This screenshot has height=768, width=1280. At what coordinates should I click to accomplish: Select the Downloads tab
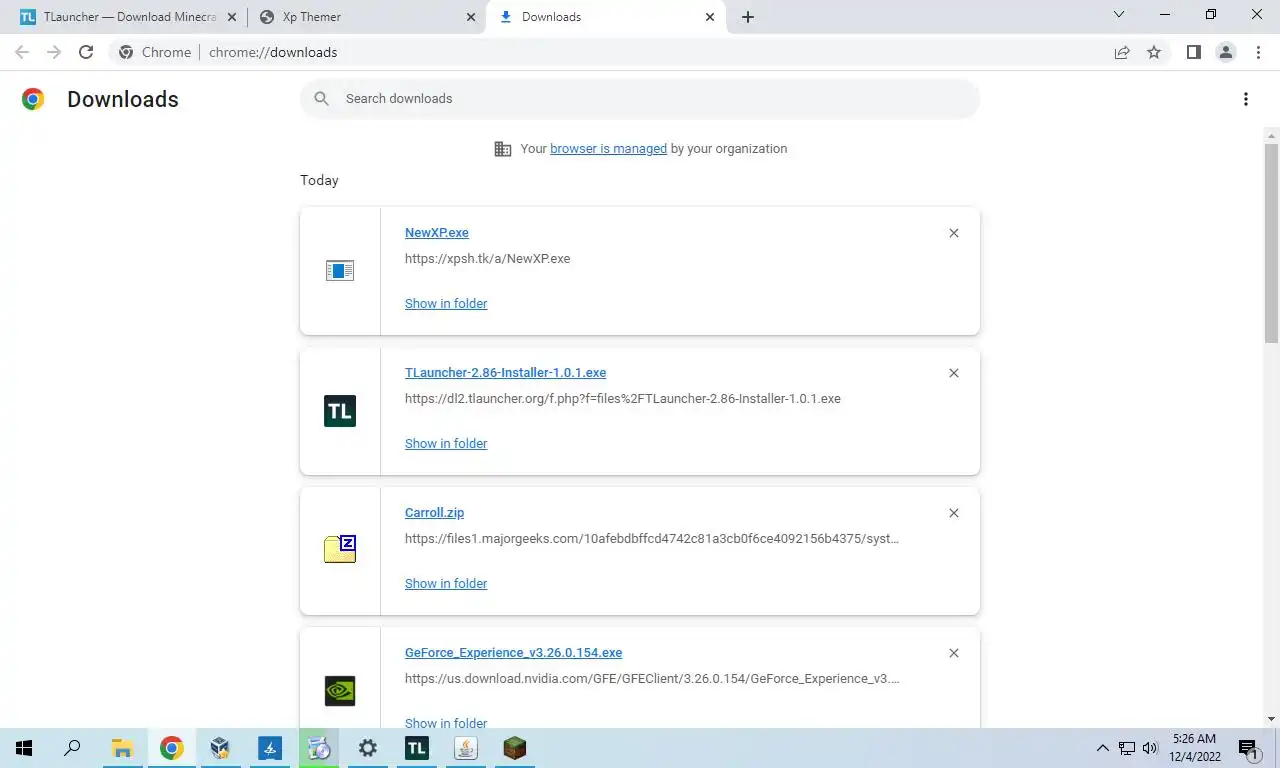coord(606,17)
